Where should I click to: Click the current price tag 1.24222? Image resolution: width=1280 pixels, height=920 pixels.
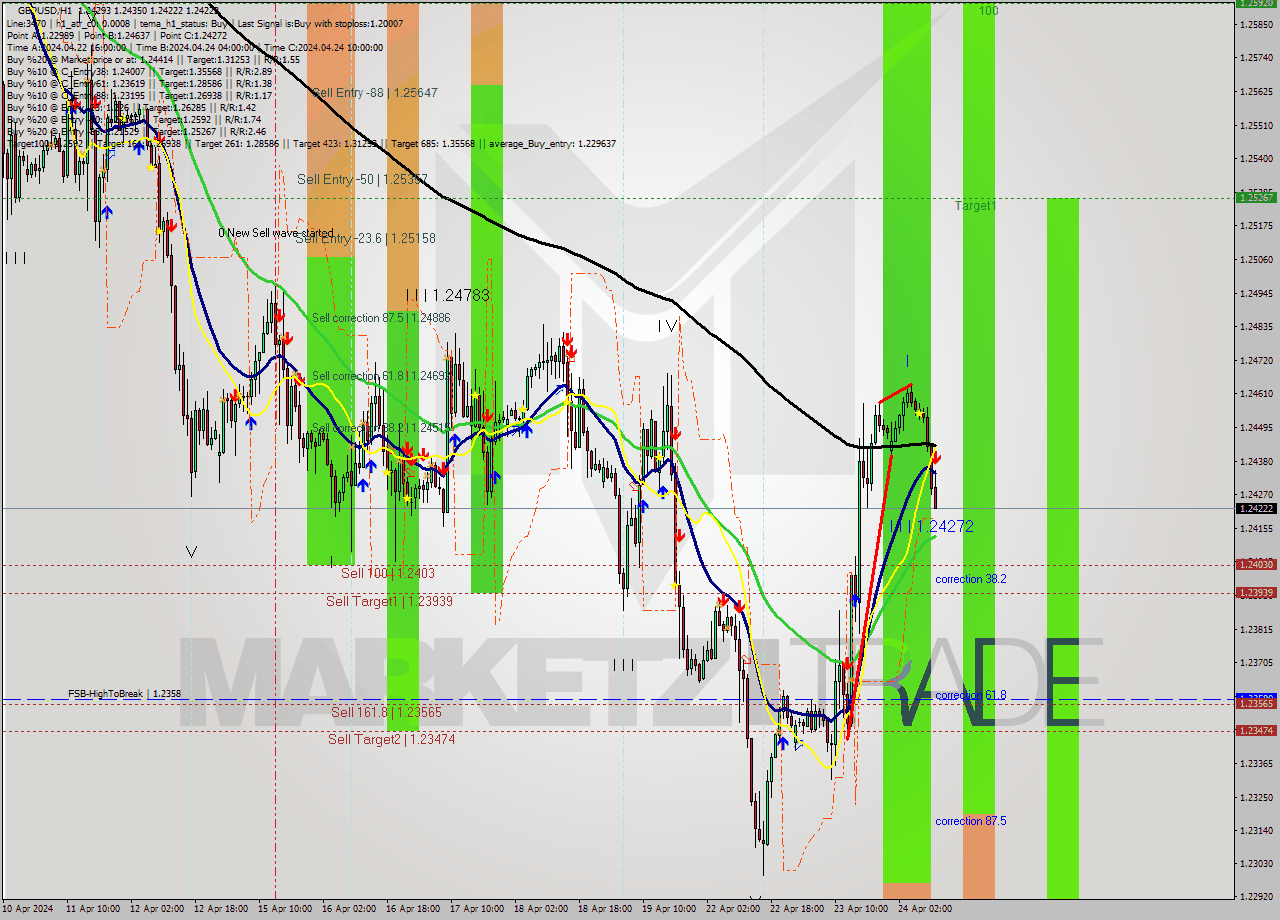pos(1256,508)
